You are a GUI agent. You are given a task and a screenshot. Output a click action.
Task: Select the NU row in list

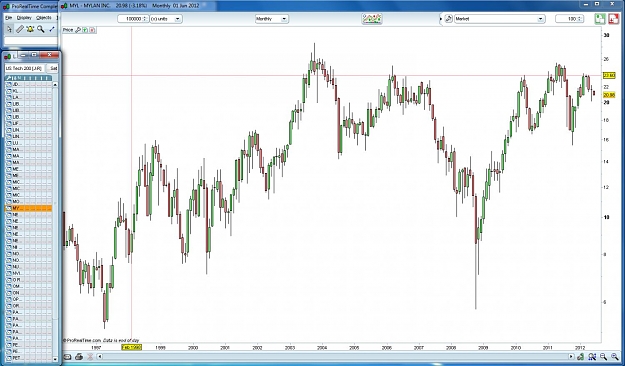pyautogui.click(x=28, y=267)
